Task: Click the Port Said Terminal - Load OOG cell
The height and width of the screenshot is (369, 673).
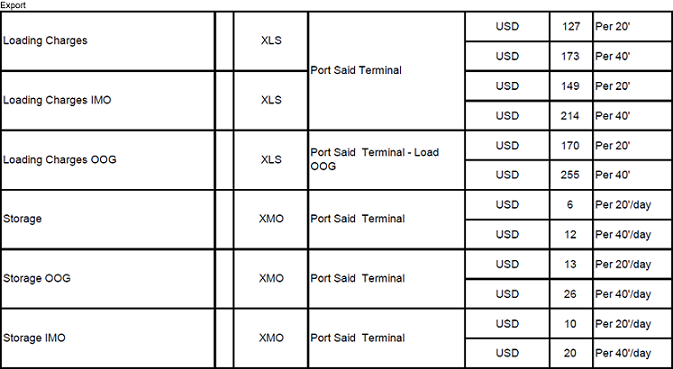Action: (x=386, y=160)
